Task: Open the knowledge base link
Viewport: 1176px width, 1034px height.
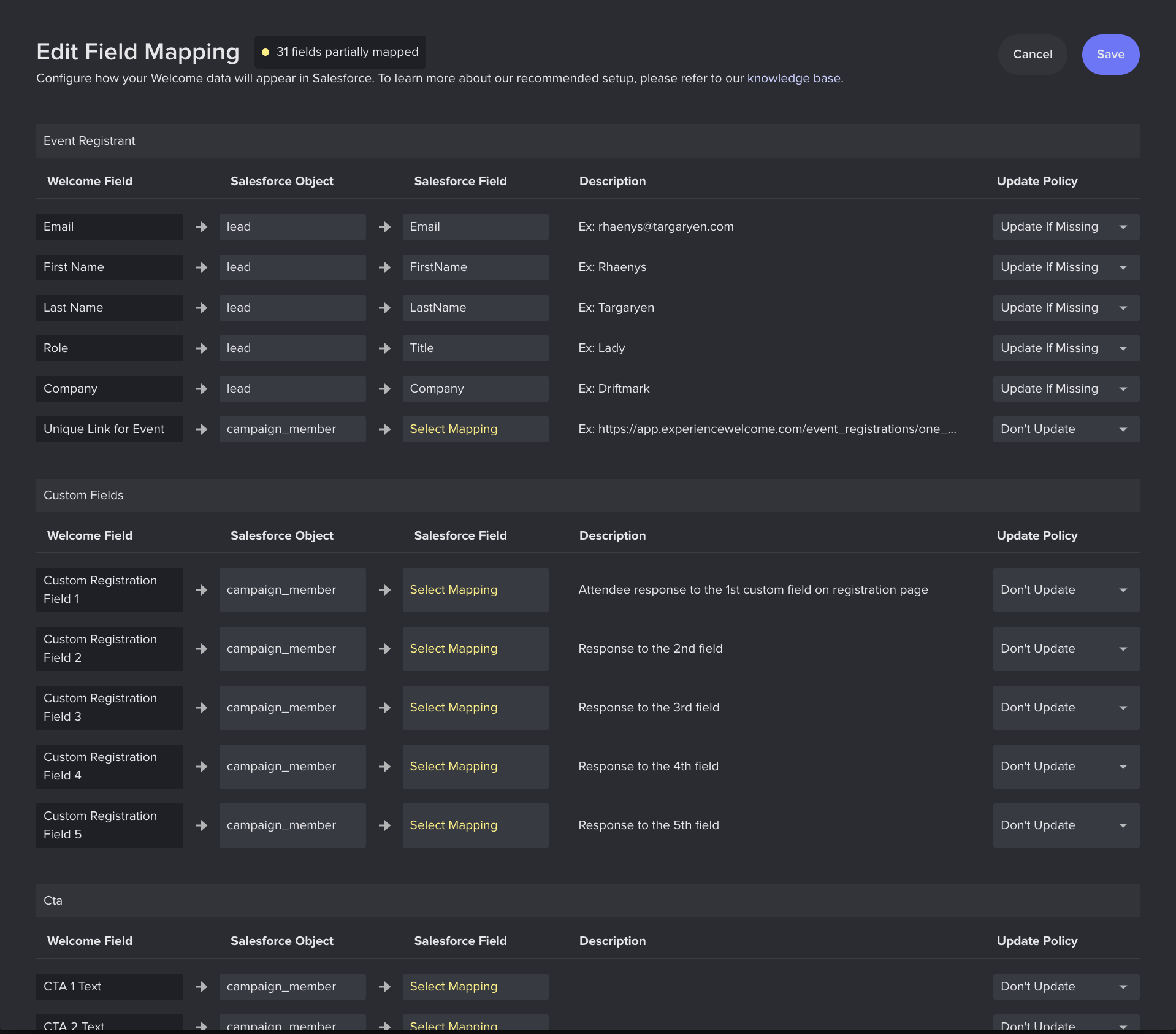Action: (x=793, y=78)
